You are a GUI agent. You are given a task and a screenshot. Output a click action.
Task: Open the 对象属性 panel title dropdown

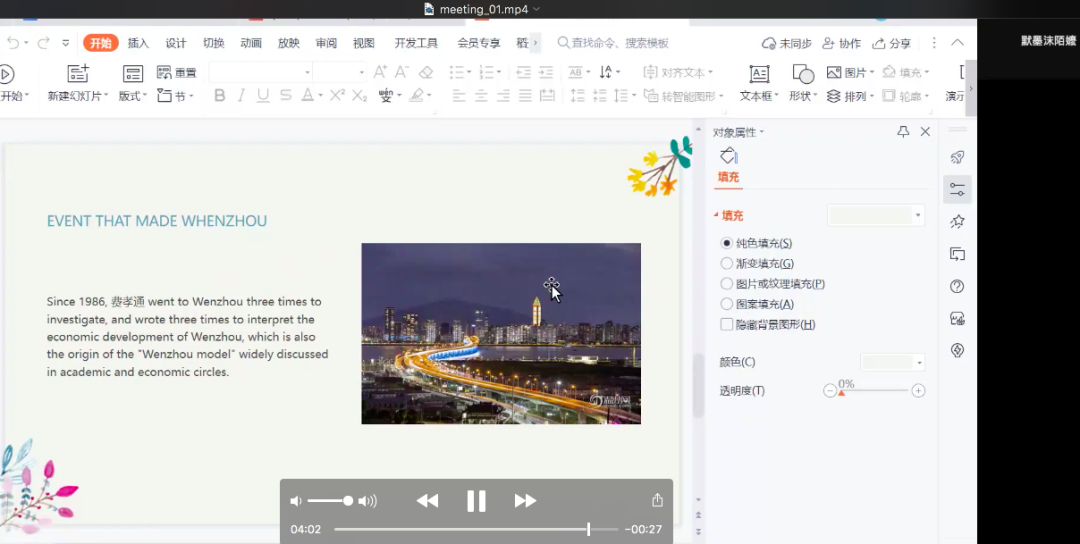tap(761, 132)
